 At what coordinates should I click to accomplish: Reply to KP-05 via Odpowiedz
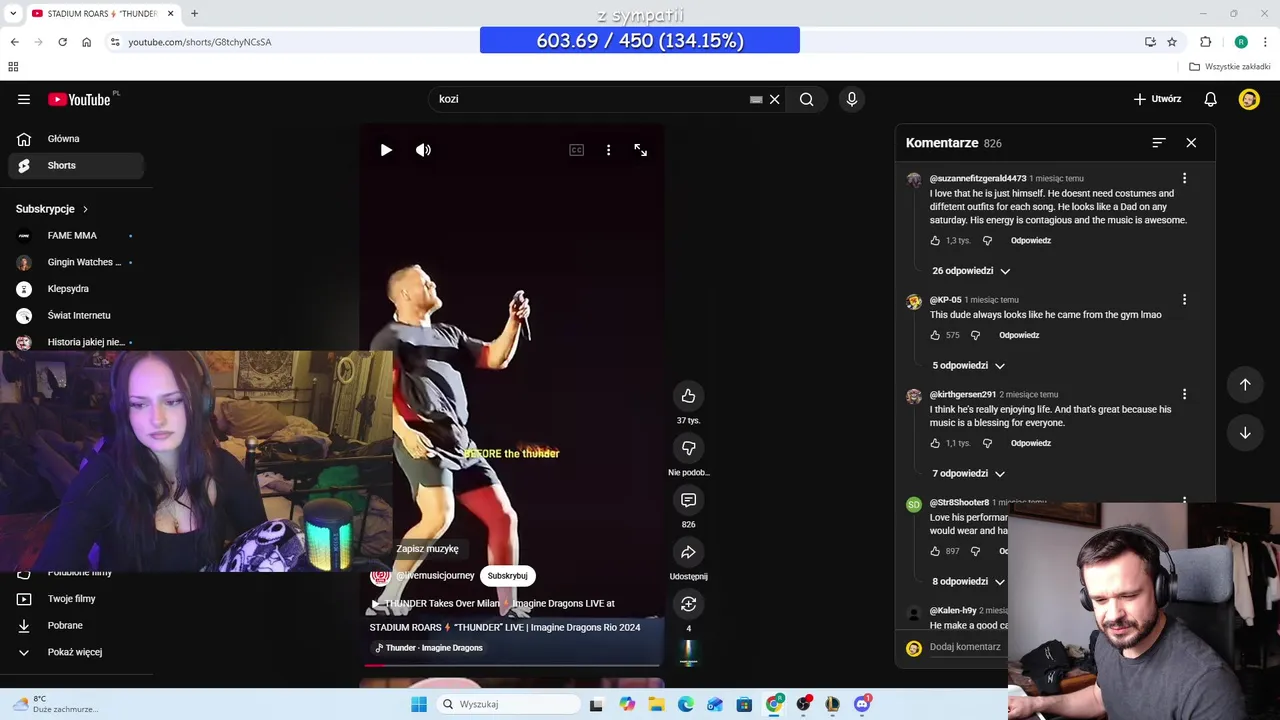pos(1019,335)
